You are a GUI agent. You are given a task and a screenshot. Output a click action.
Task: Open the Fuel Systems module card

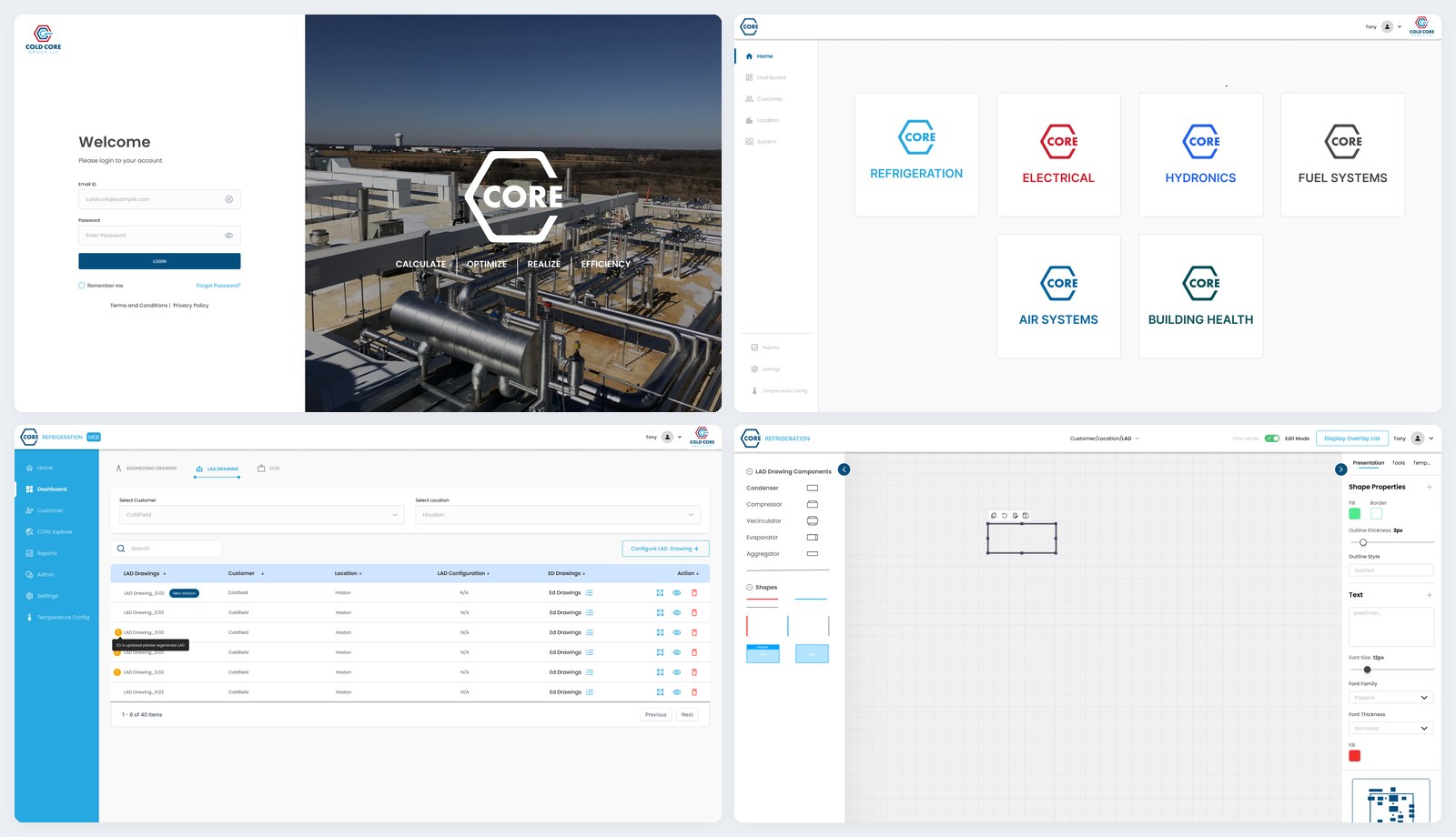tap(1342, 155)
